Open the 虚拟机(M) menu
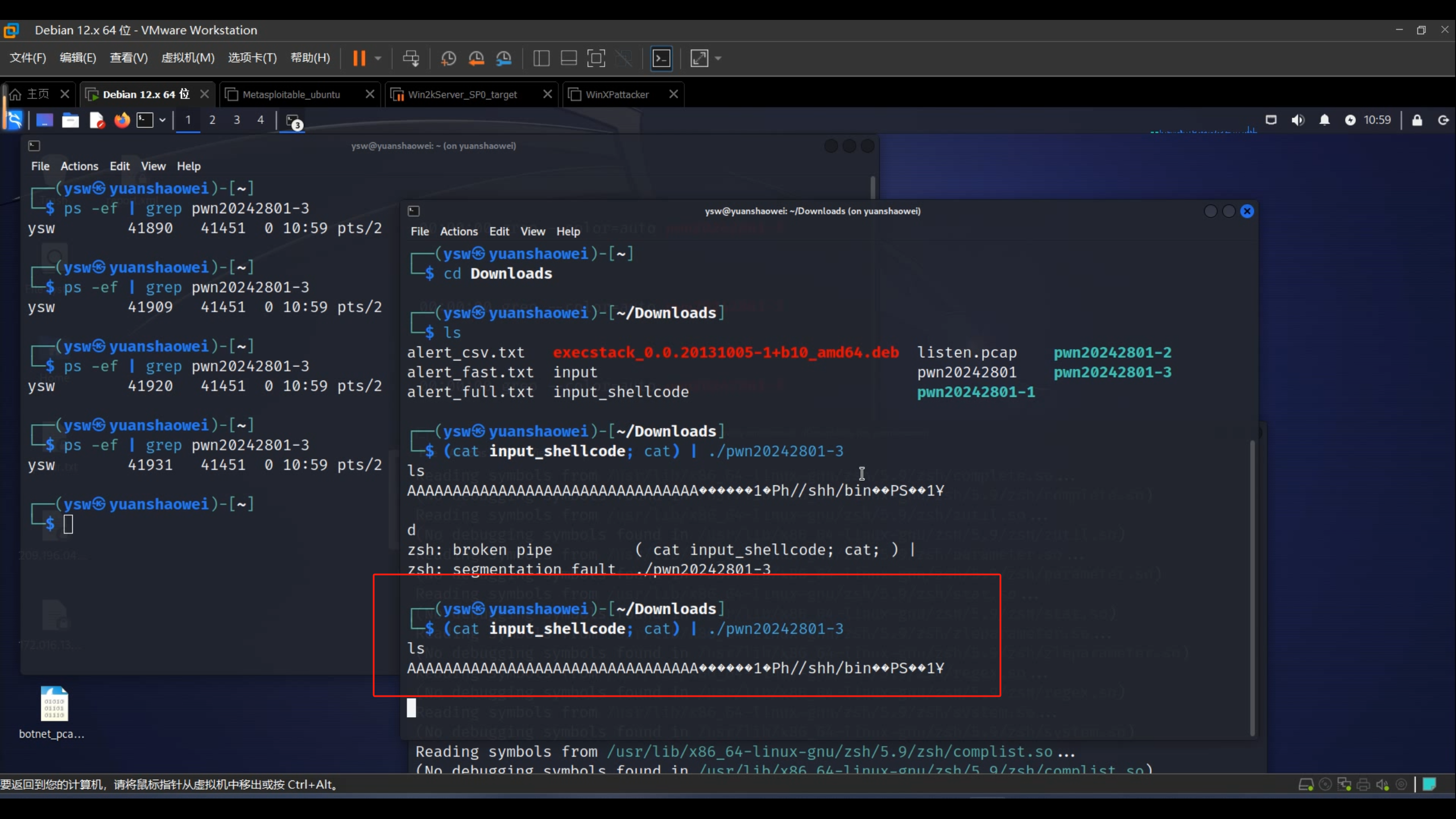This screenshot has width=1456, height=819. coord(188,58)
